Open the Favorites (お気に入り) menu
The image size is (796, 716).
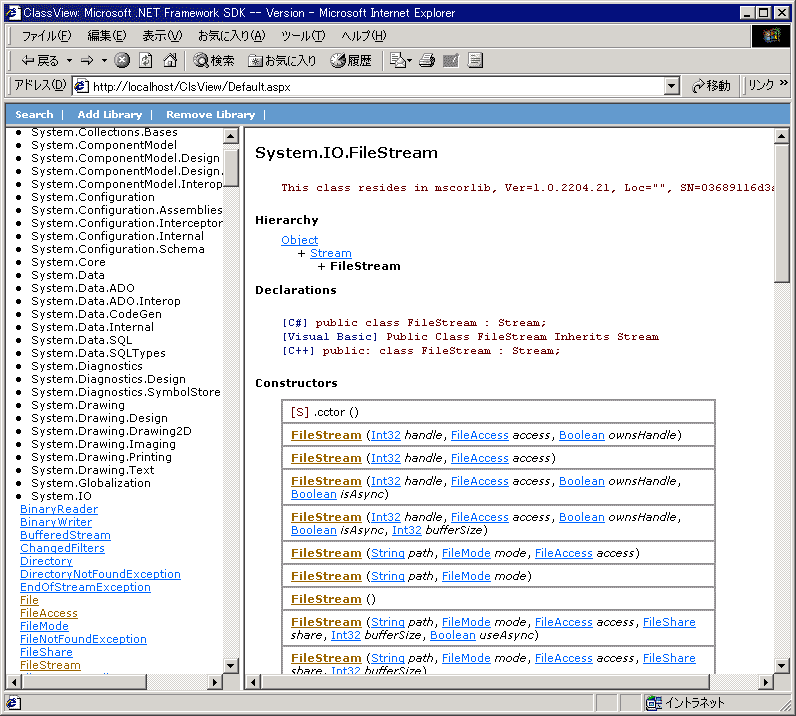coord(231,36)
